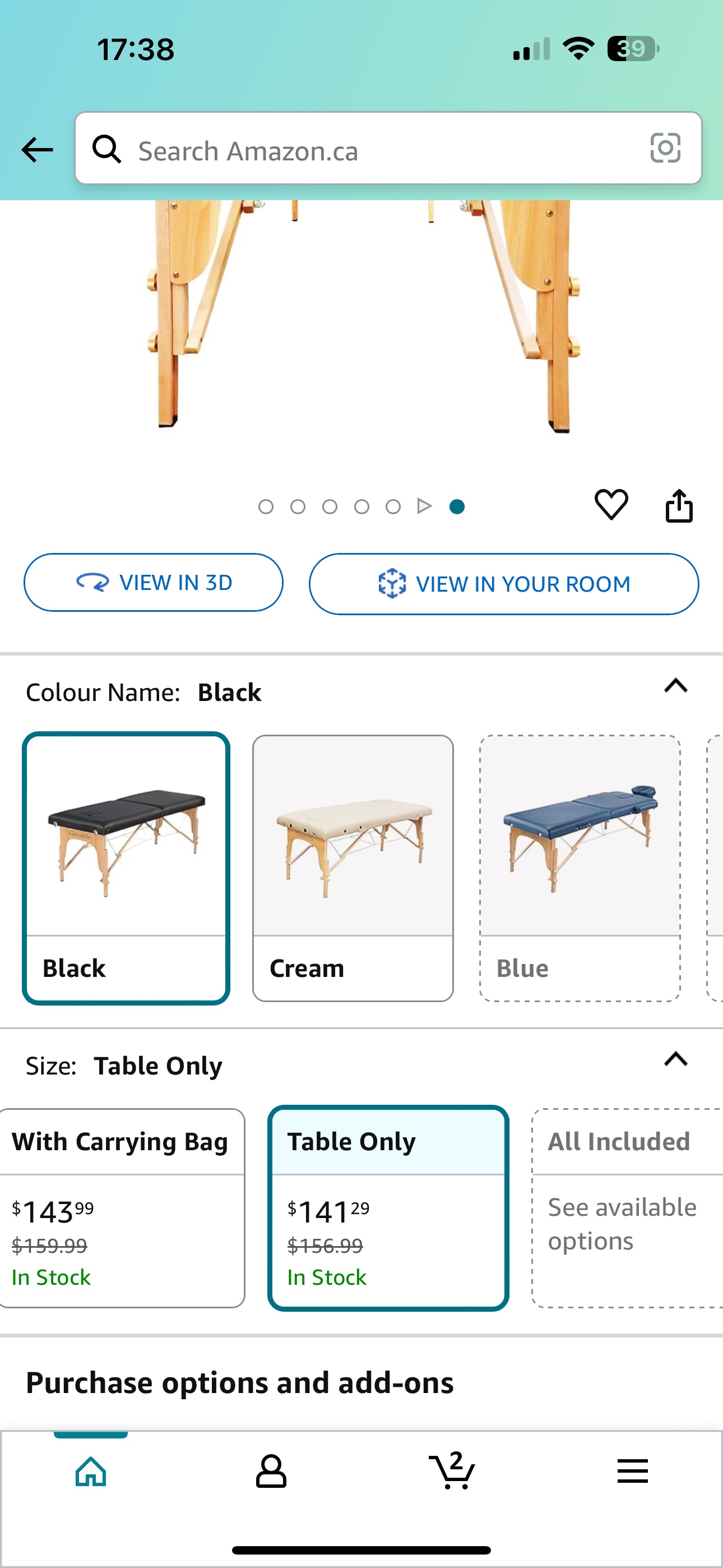Open camera lens search icon
The width and height of the screenshot is (723, 1568).
(x=665, y=148)
